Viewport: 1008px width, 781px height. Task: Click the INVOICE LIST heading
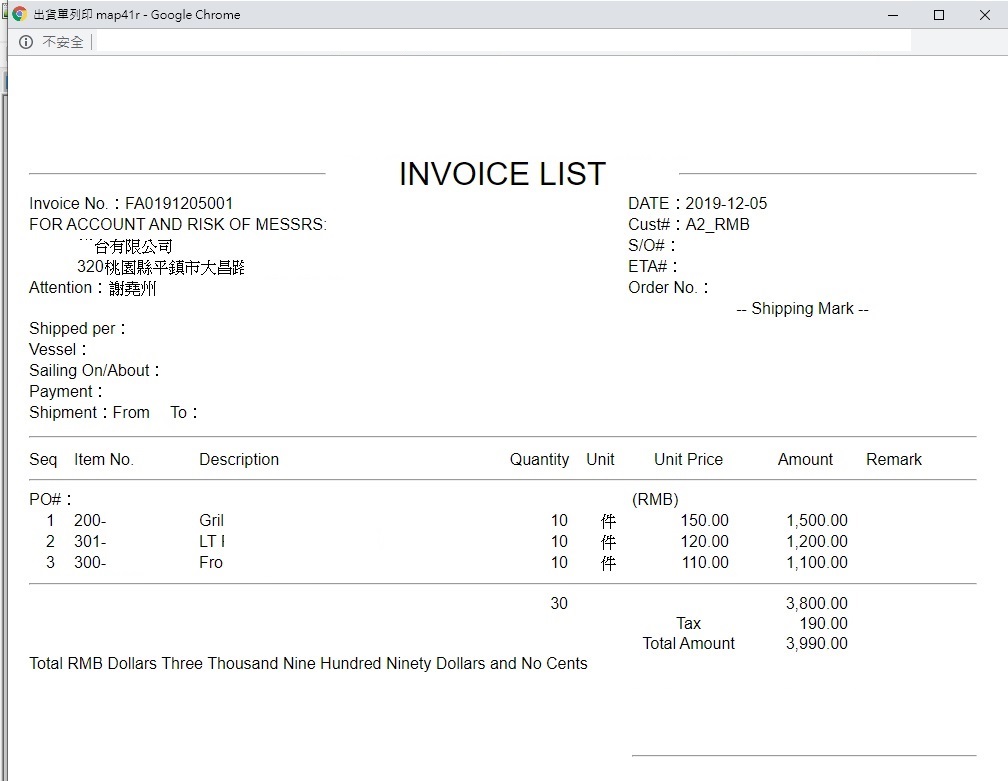(502, 174)
